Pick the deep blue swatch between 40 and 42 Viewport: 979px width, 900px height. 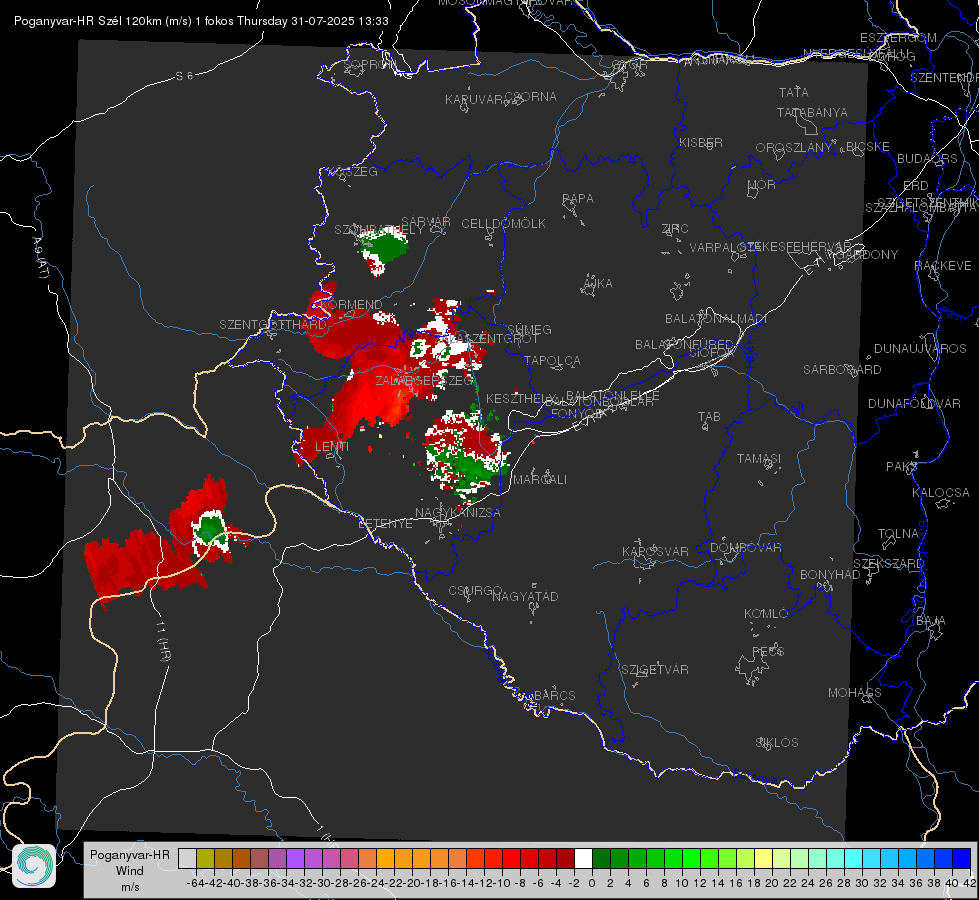point(962,858)
